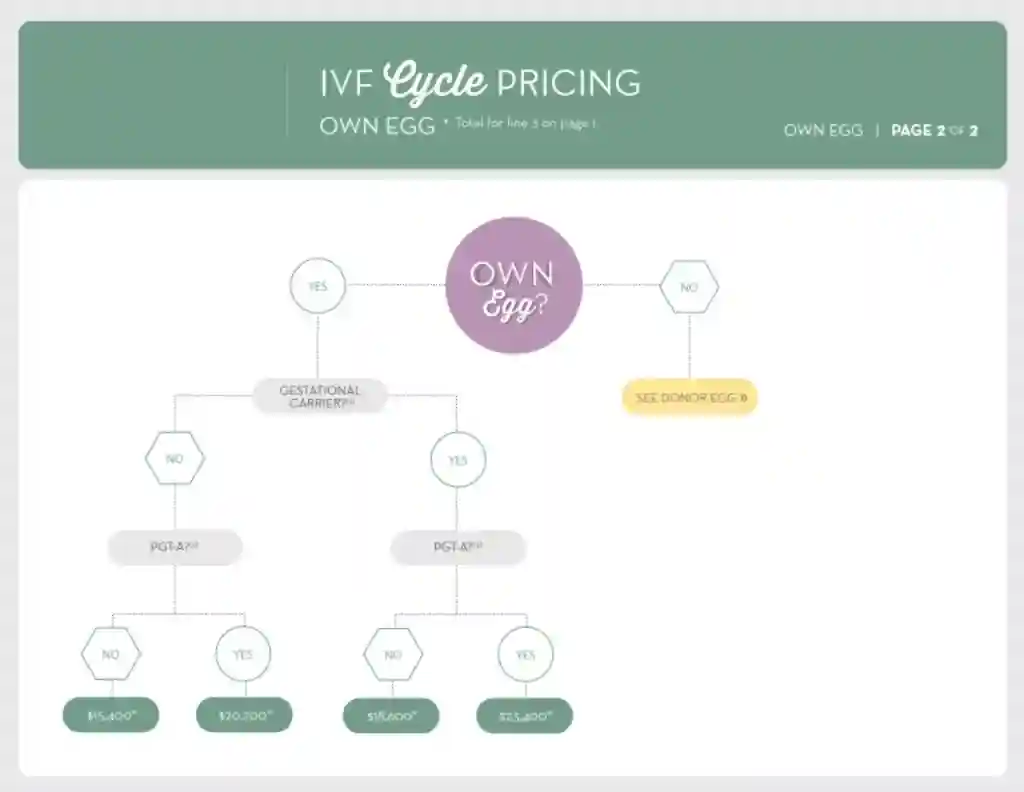The image size is (1024, 792).
Task: Select the YES circle beside Own Egg
Action: (x=317, y=286)
